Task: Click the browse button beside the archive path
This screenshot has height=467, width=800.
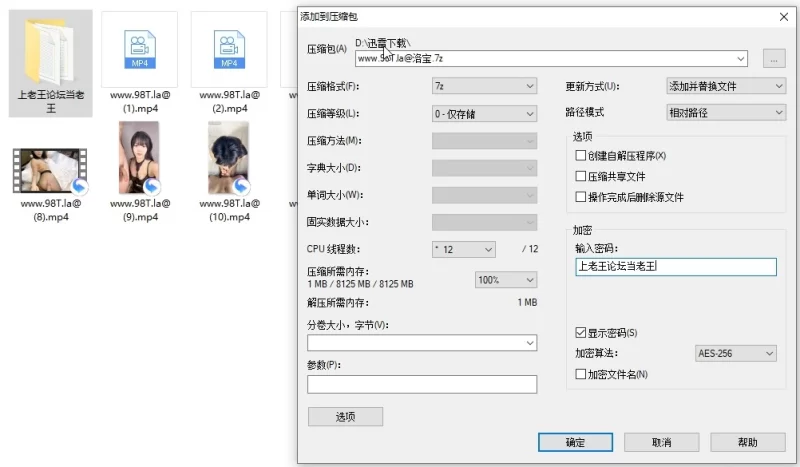Action: tap(774, 58)
